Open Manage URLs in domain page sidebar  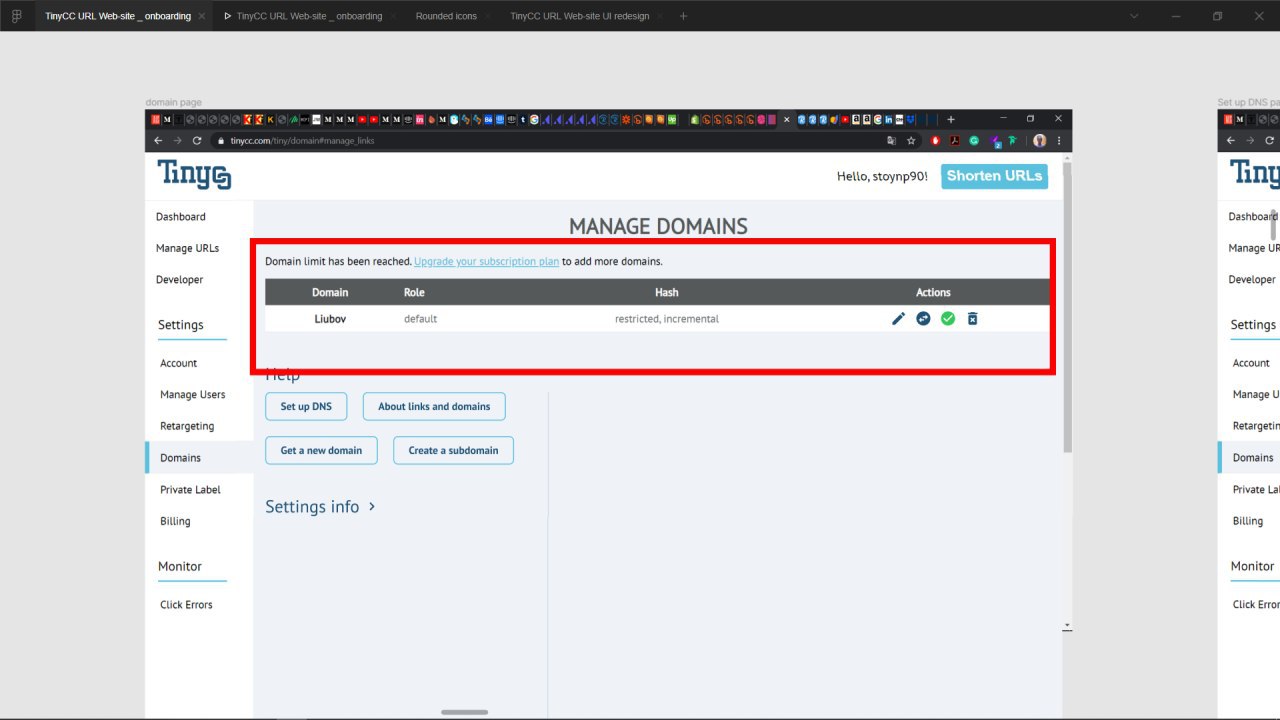(x=187, y=248)
